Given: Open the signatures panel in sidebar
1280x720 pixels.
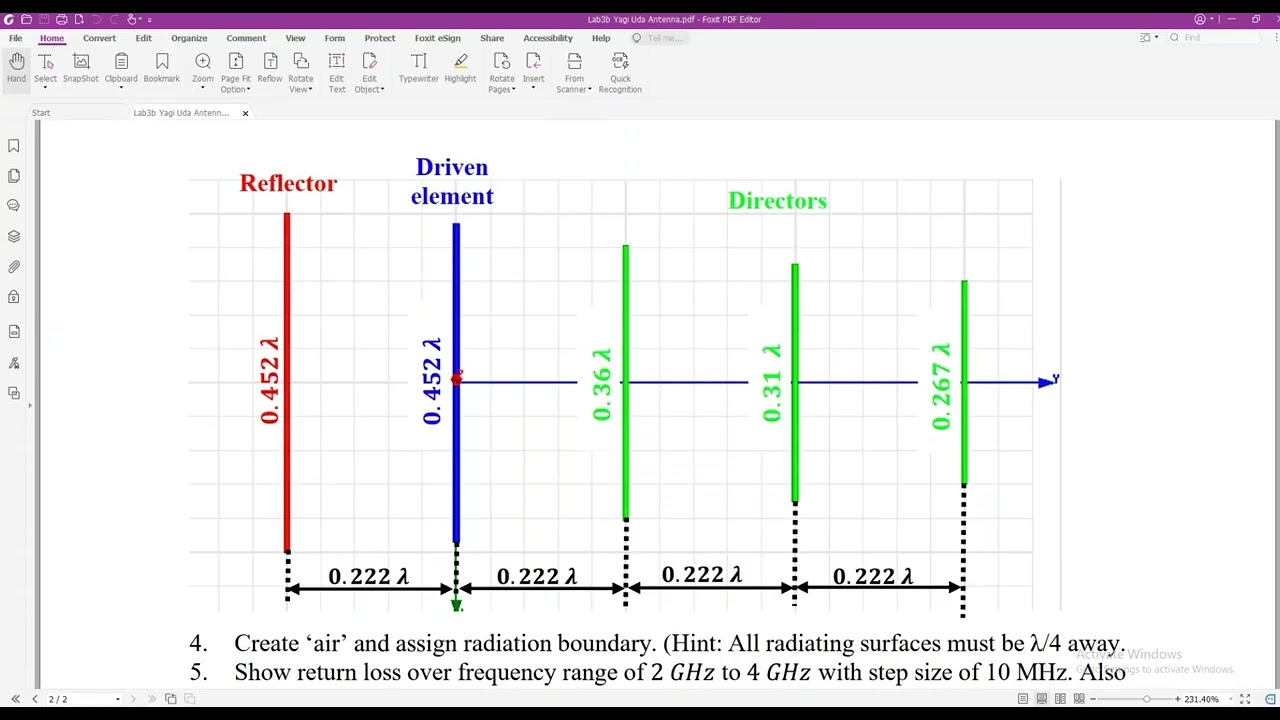Looking at the screenshot, I should click(14, 363).
